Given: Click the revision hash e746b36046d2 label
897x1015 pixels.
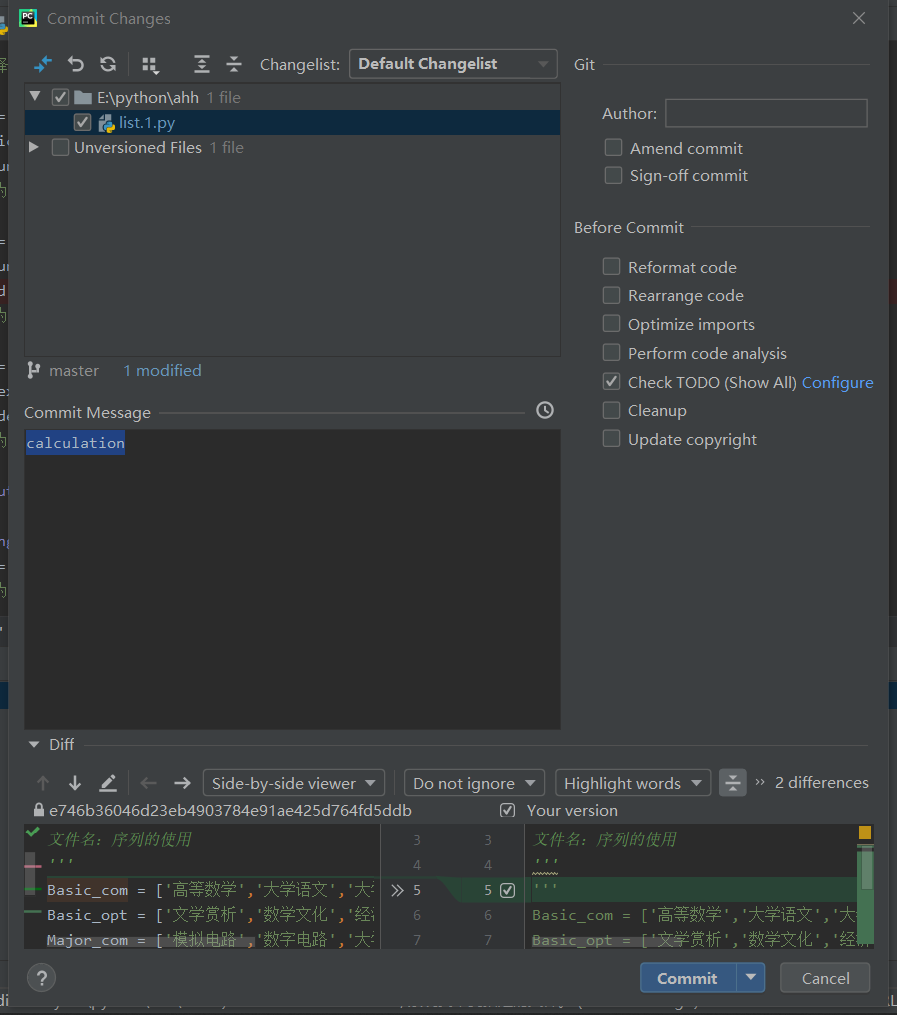Looking at the screenshot, I should tap(230, 810).
